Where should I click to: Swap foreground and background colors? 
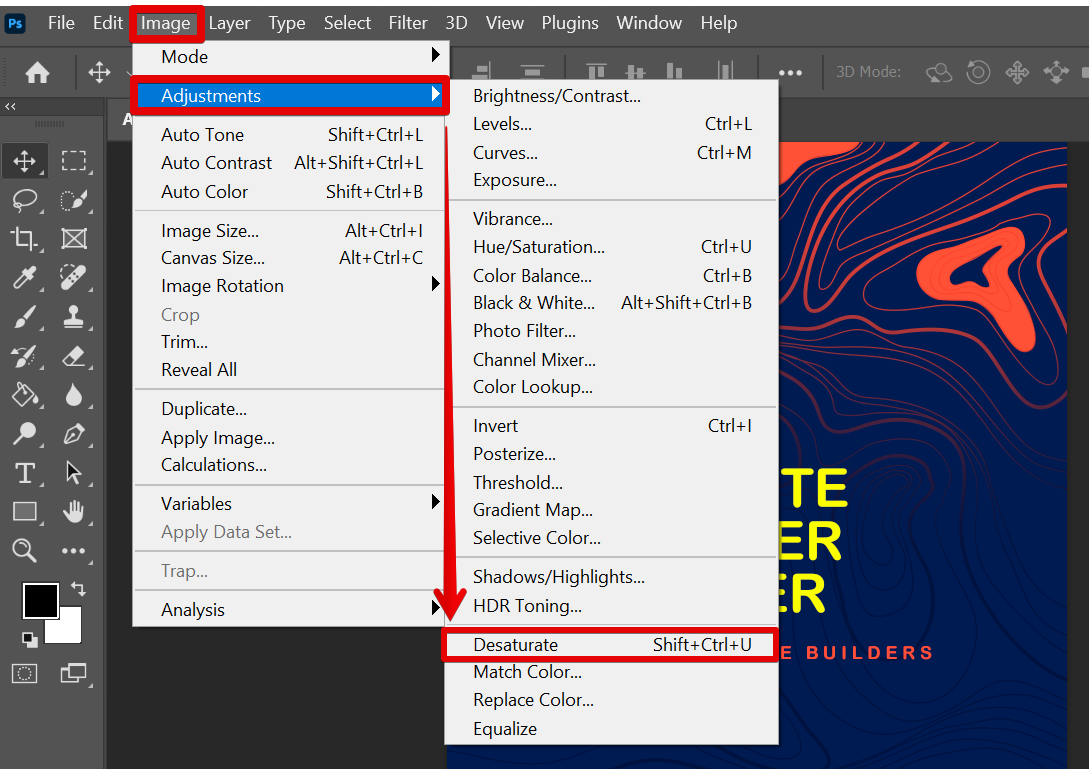78,589
